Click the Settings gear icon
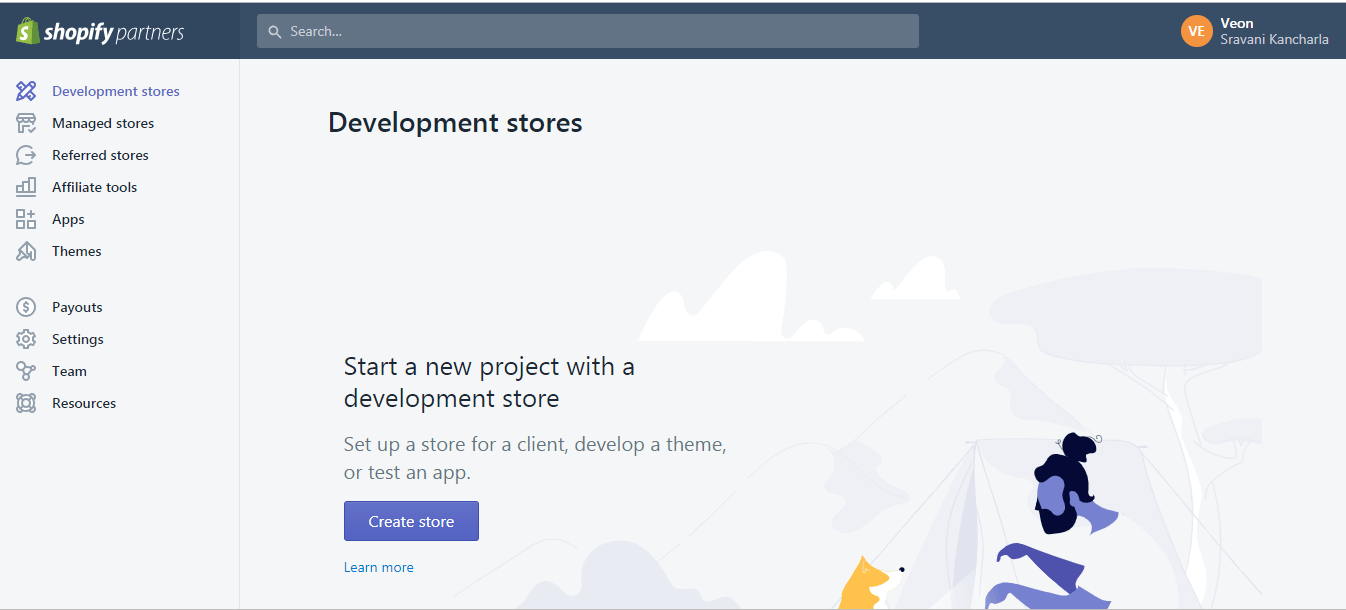Screen dimensions: 1346x610 click(x=26, y=339)
